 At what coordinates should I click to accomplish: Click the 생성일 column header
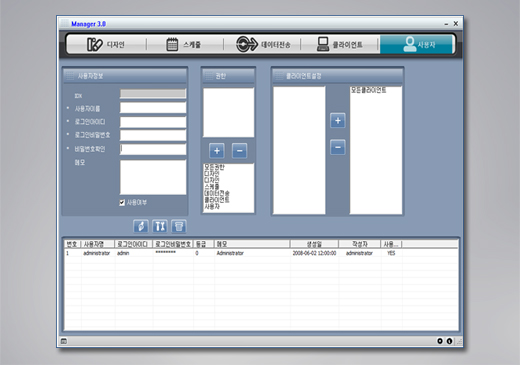314,244
